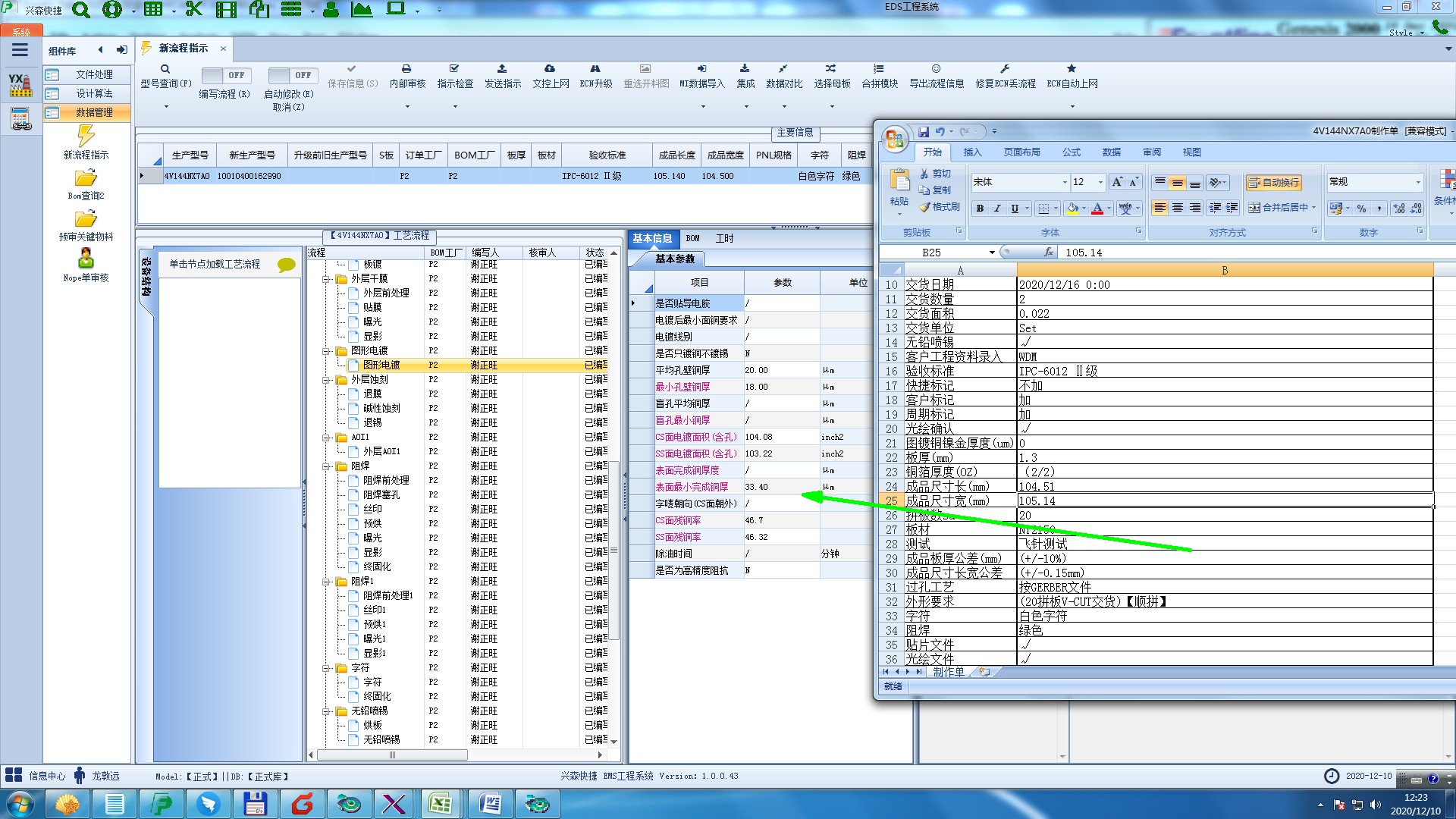Switch to Excel 插入 ribbon tab
The width and height of the screenshot is (1456, 819).
pos(971,152)
